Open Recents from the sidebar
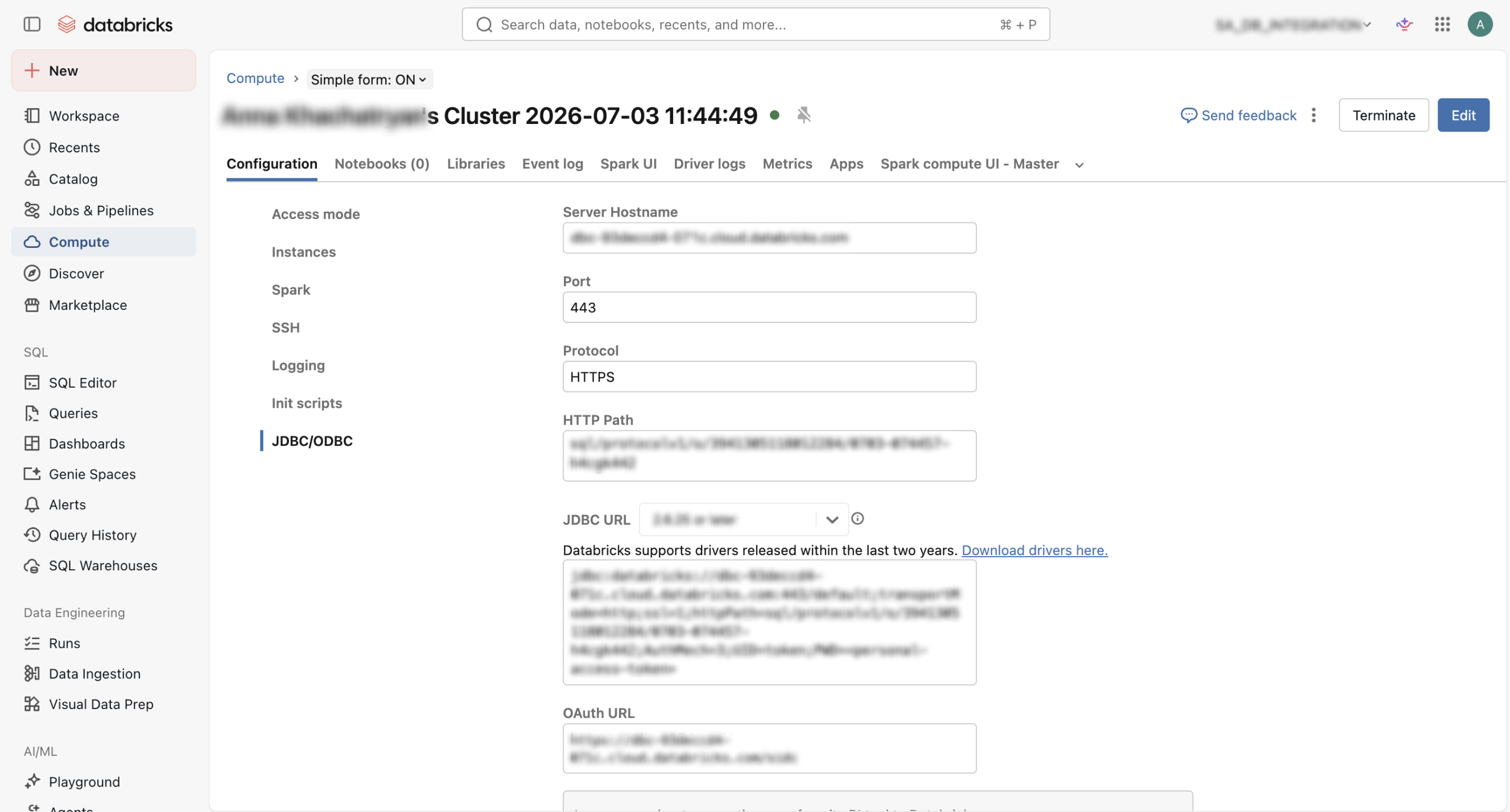 coord(103,147)
